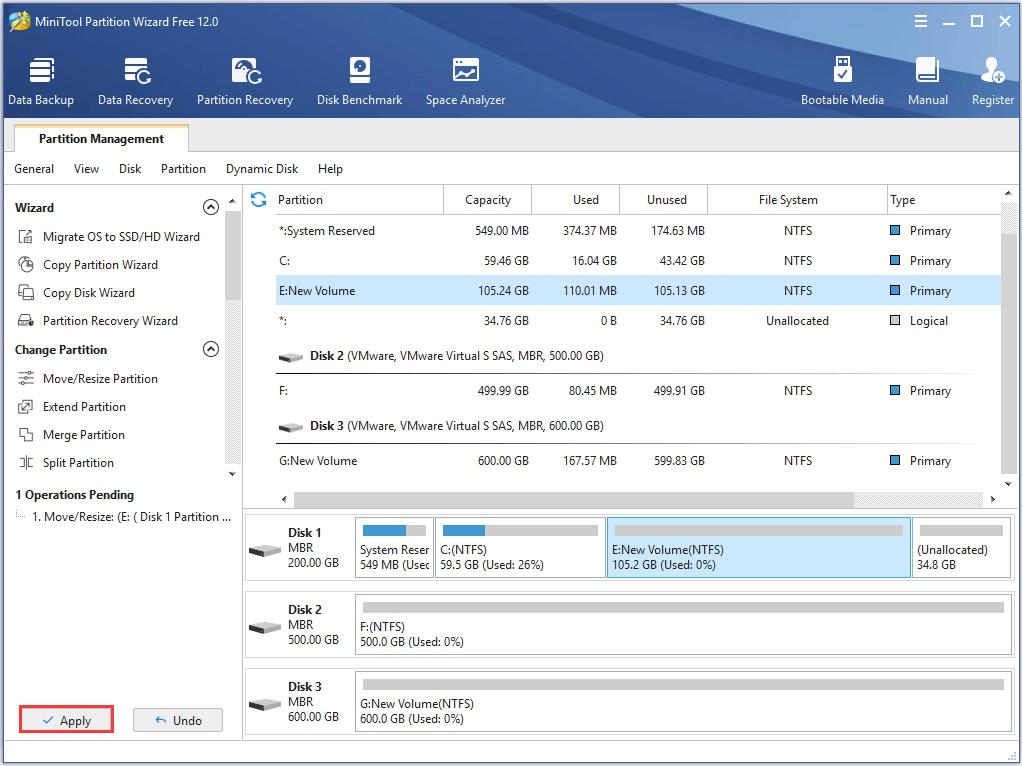Launch Copy Disk Wizard

pos(77,293)
